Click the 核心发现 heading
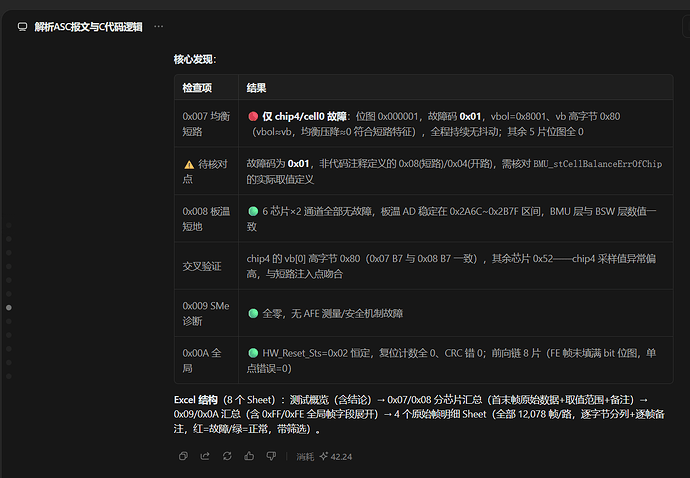The height and width of the screenshot is (478, 690). 195,59
